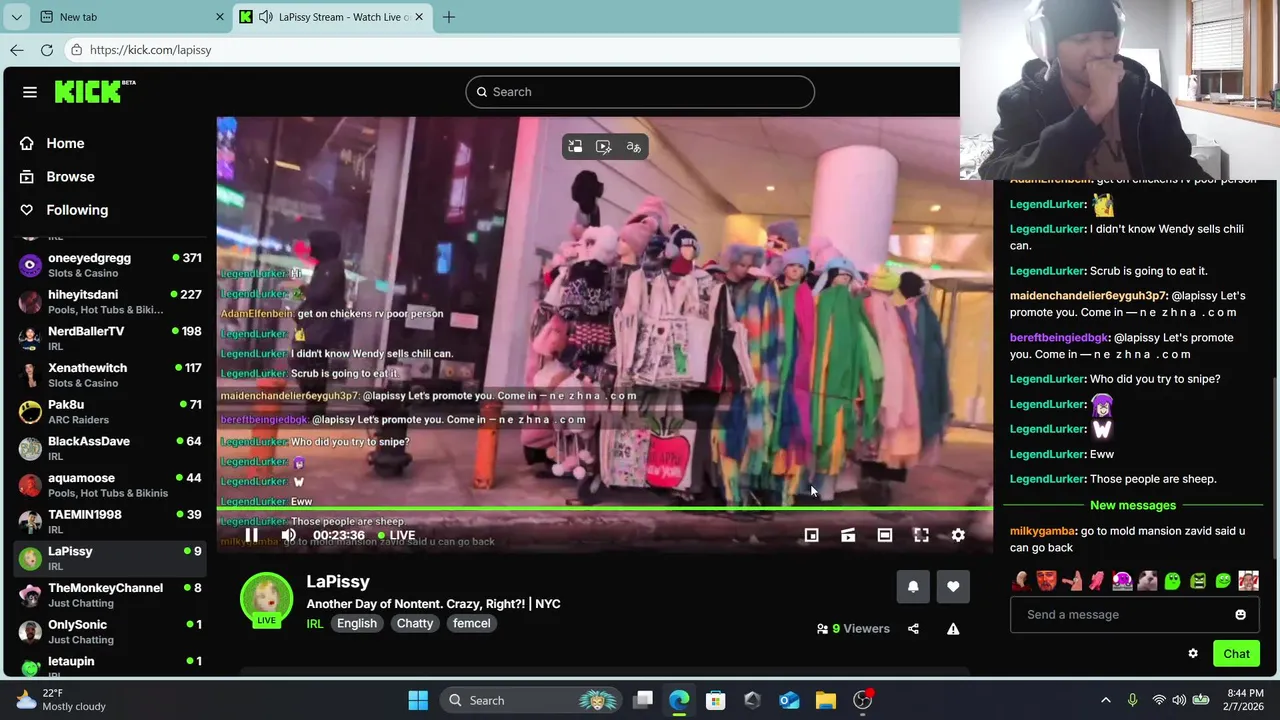Click video progress bar
The height and width of the screenshot is (720, 1280).
(x=605, y=509)
